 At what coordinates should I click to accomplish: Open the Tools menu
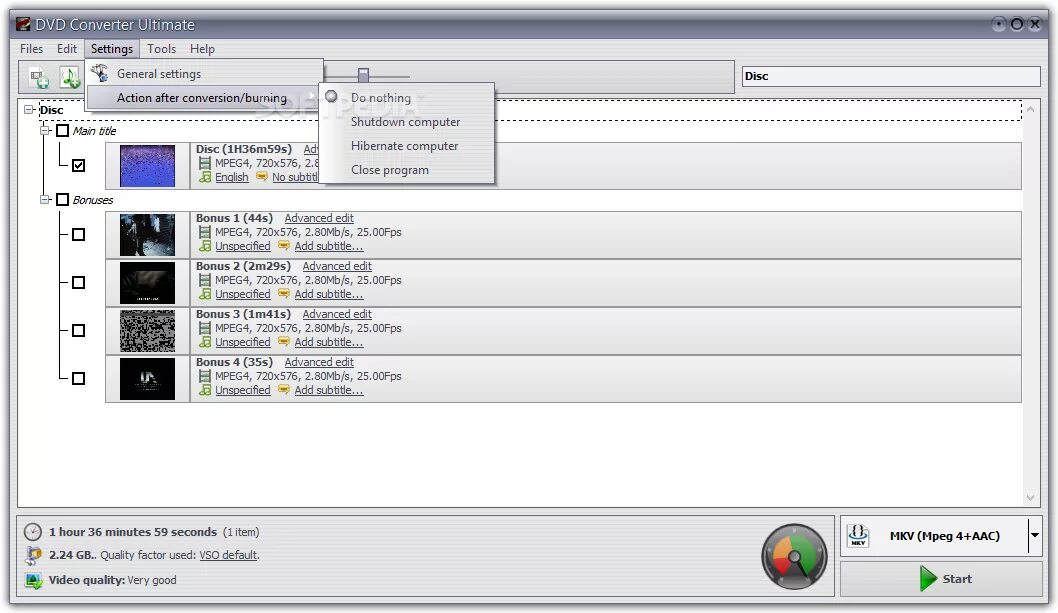click(x=161, y=49)
